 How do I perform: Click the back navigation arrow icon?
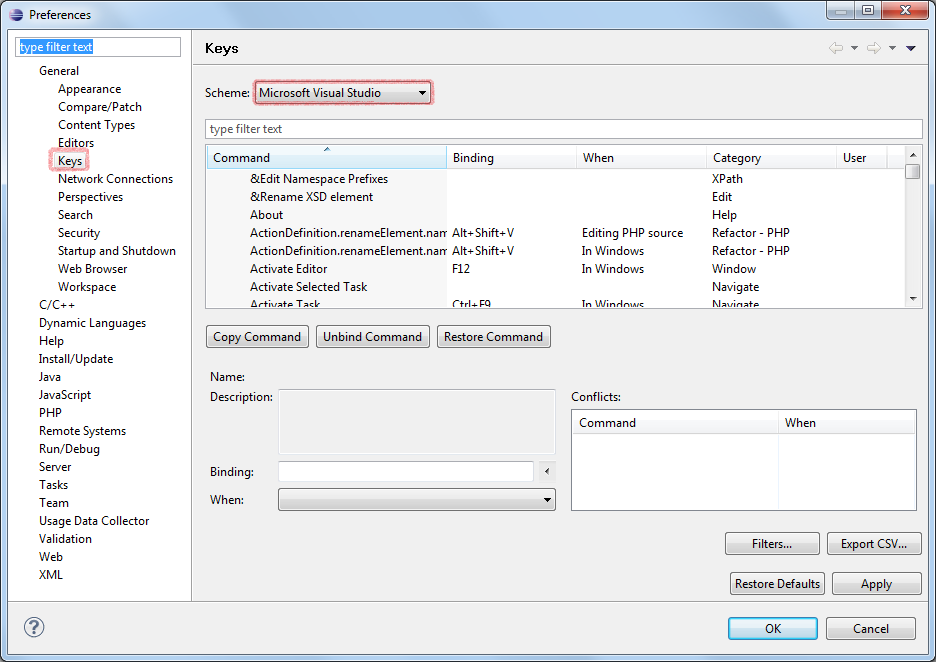[835, 48]
